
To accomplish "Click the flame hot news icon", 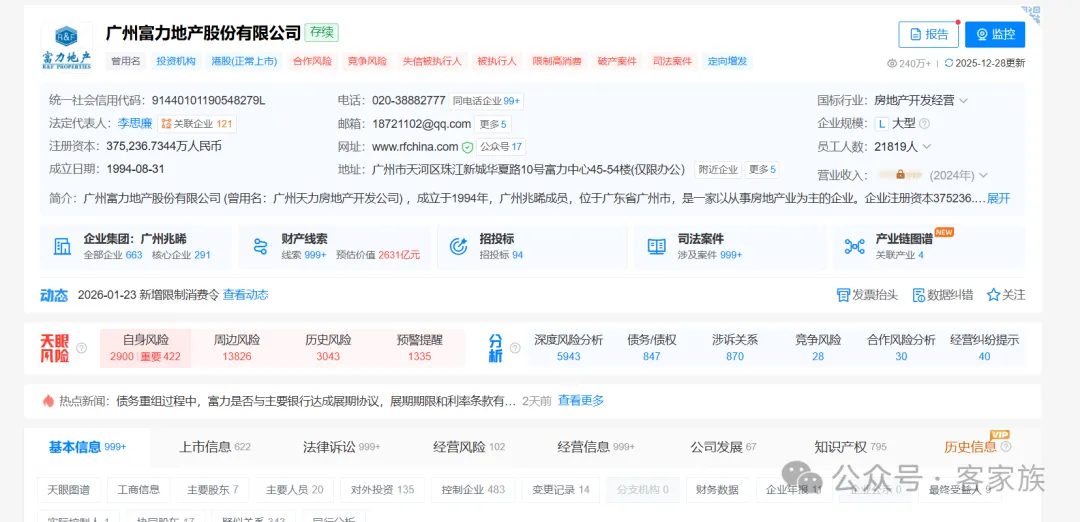I will tap(48, 401).
